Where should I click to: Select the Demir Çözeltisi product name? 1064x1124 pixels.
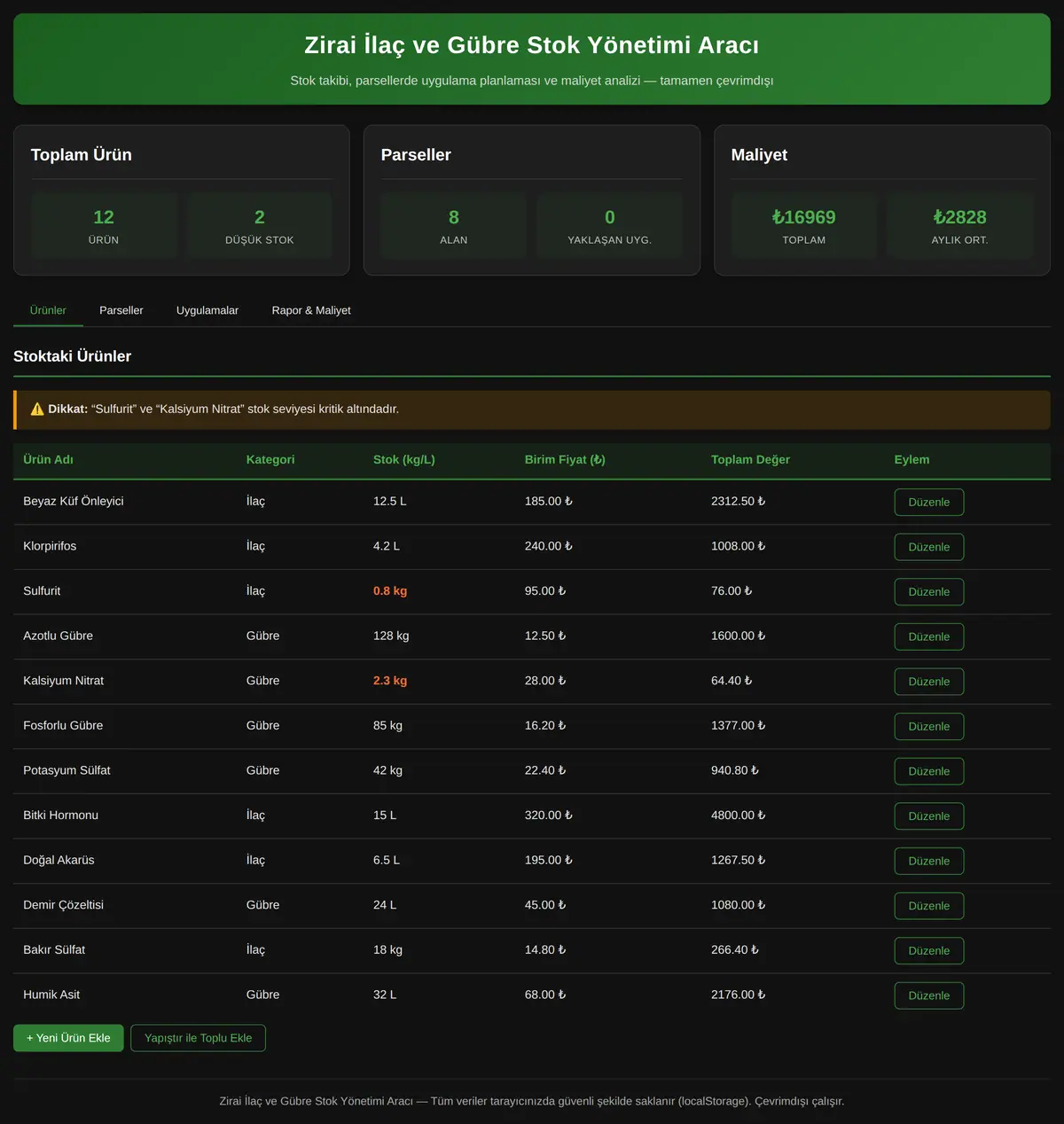[x=63, y=905]
